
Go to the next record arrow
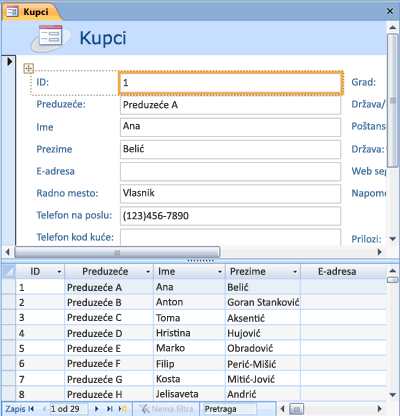click(97, 409)
